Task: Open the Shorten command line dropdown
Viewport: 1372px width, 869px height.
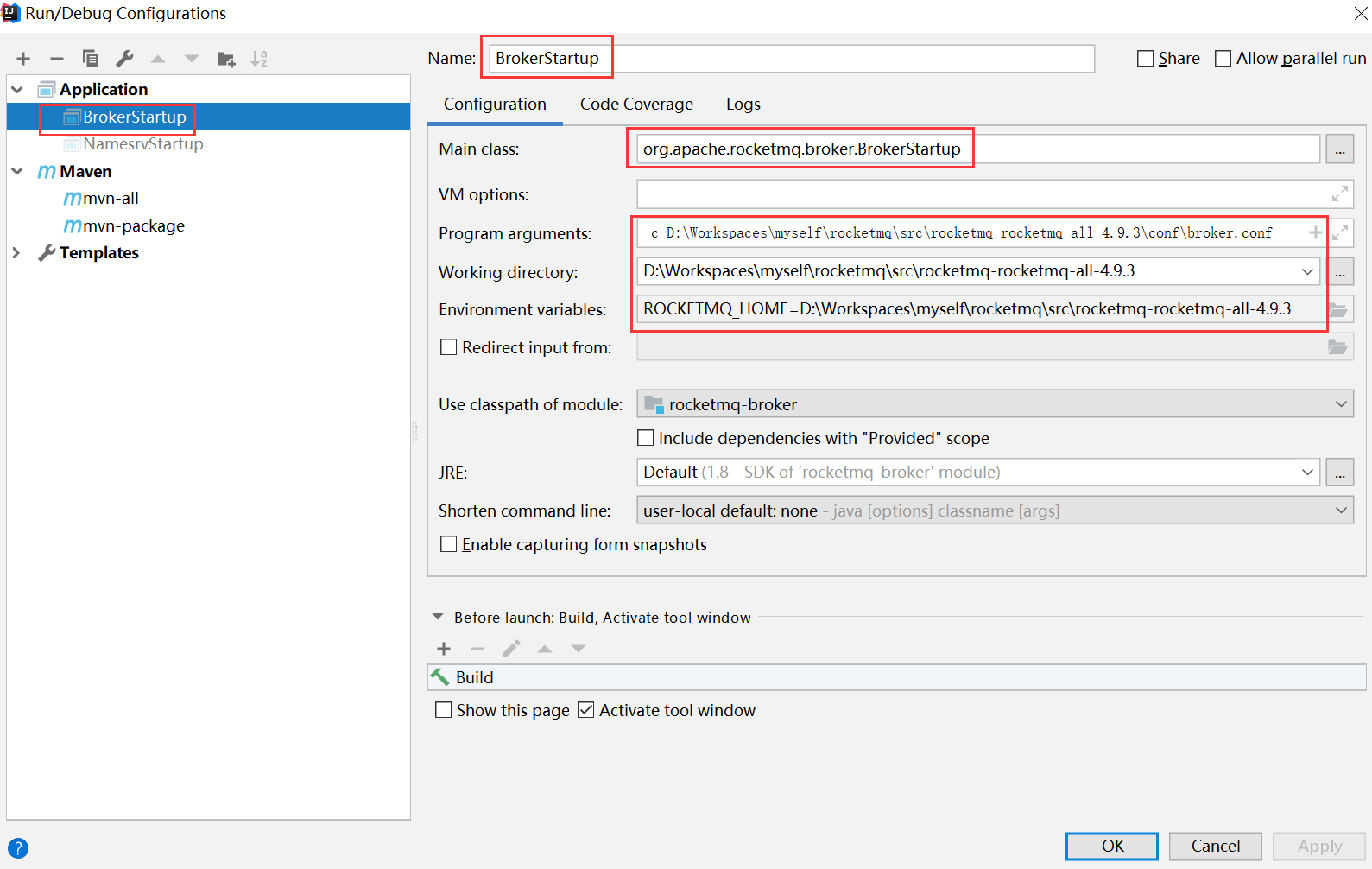Action: 994,511
